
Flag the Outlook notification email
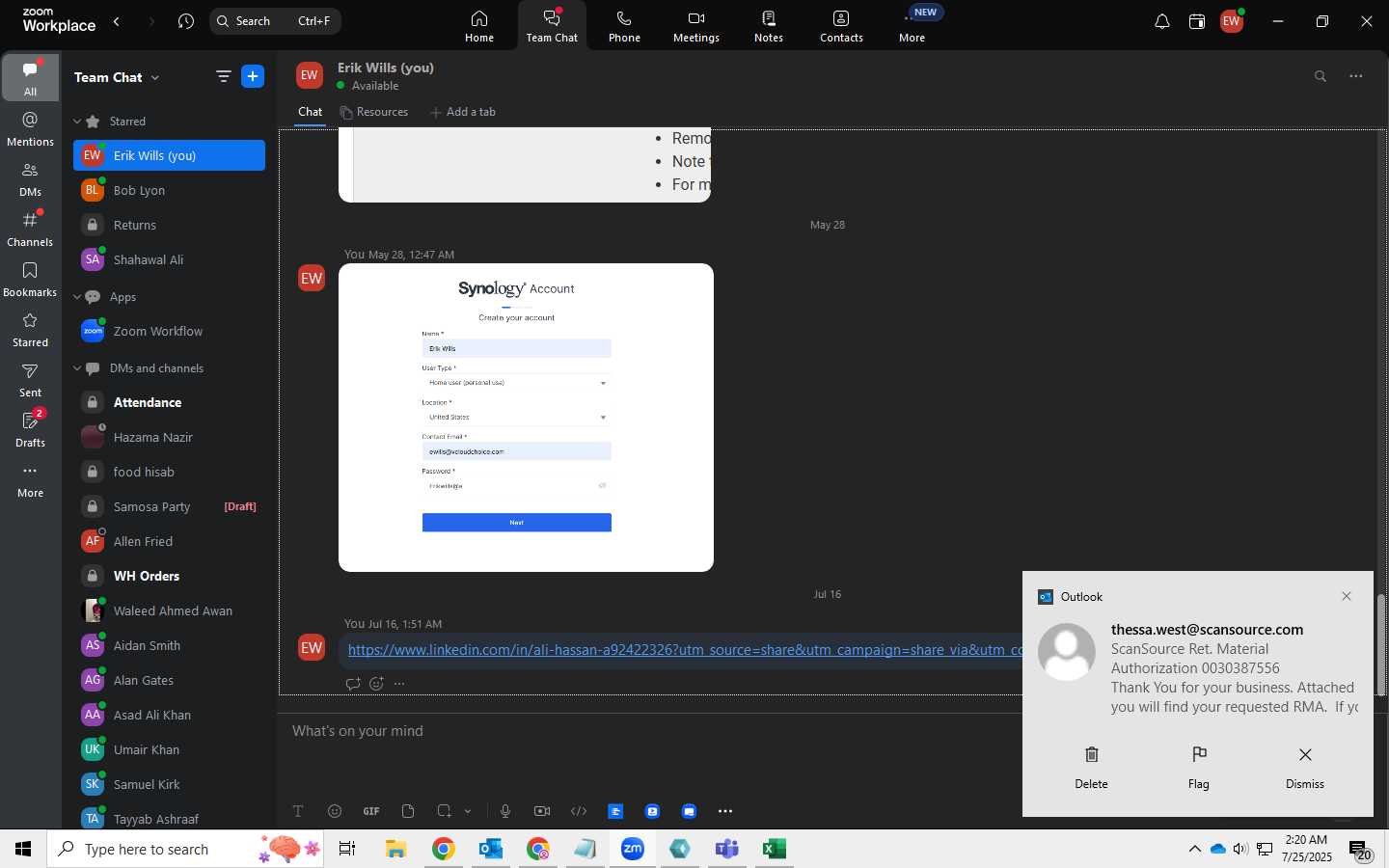click(x=1199, y=768)
